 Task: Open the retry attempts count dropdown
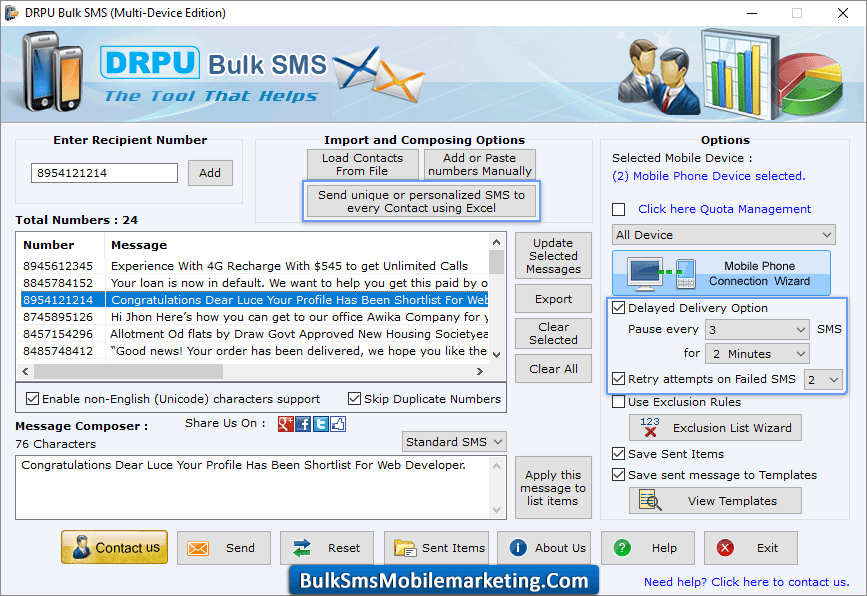tap(823, 379)
